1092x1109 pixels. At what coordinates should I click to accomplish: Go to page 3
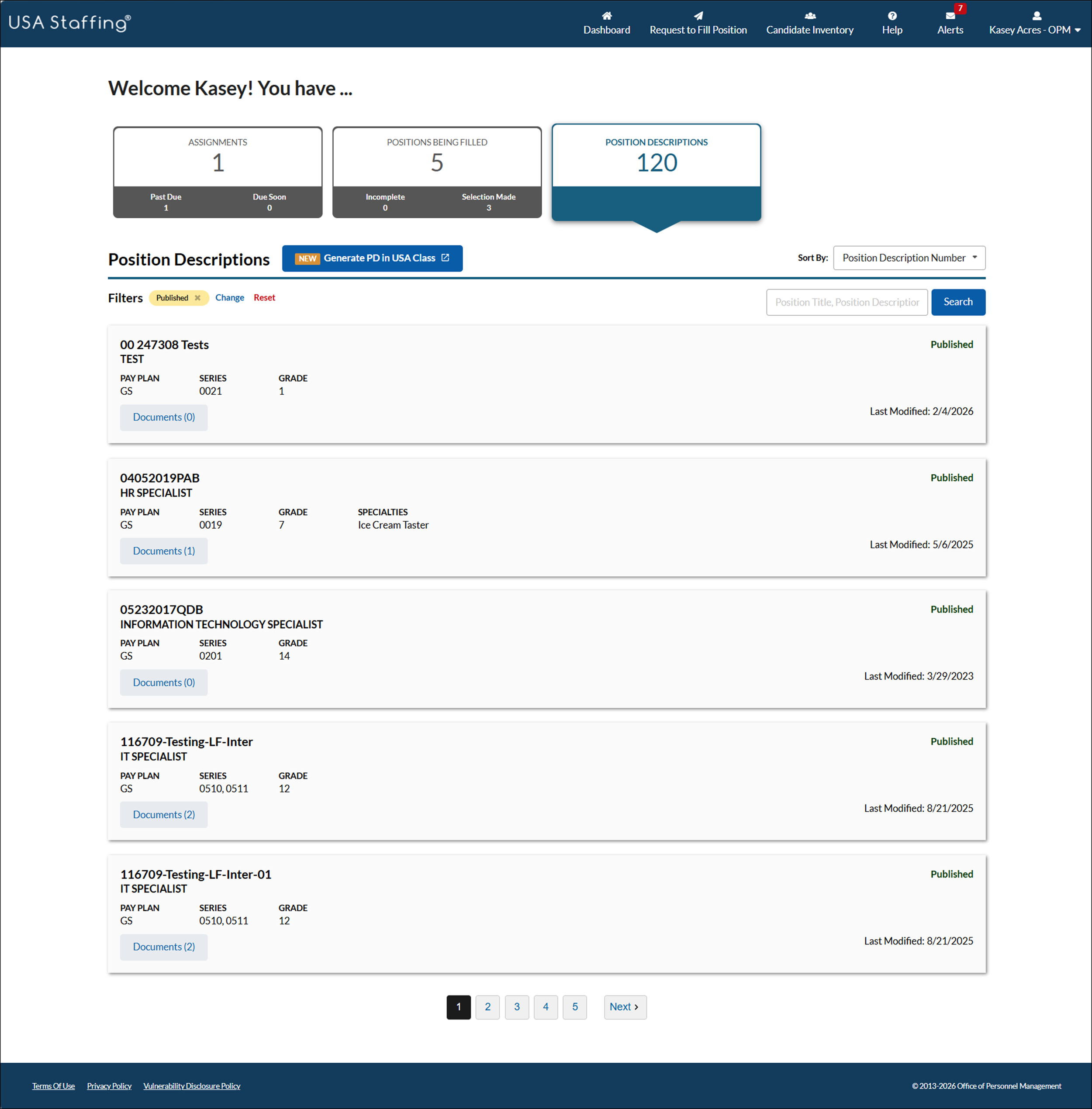[x=517, y=1007]
